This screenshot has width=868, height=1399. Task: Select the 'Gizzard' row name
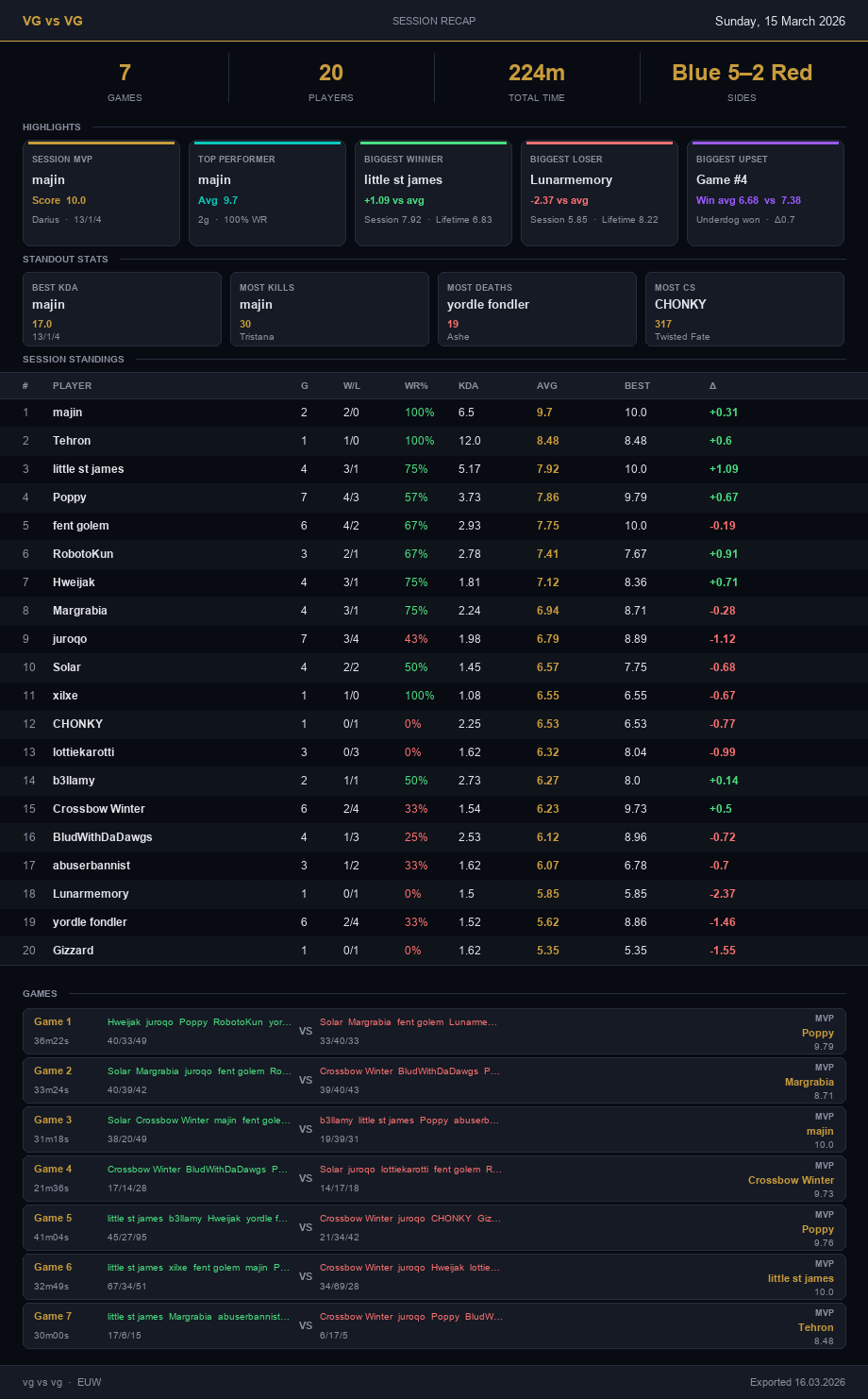tap(73, 951)
